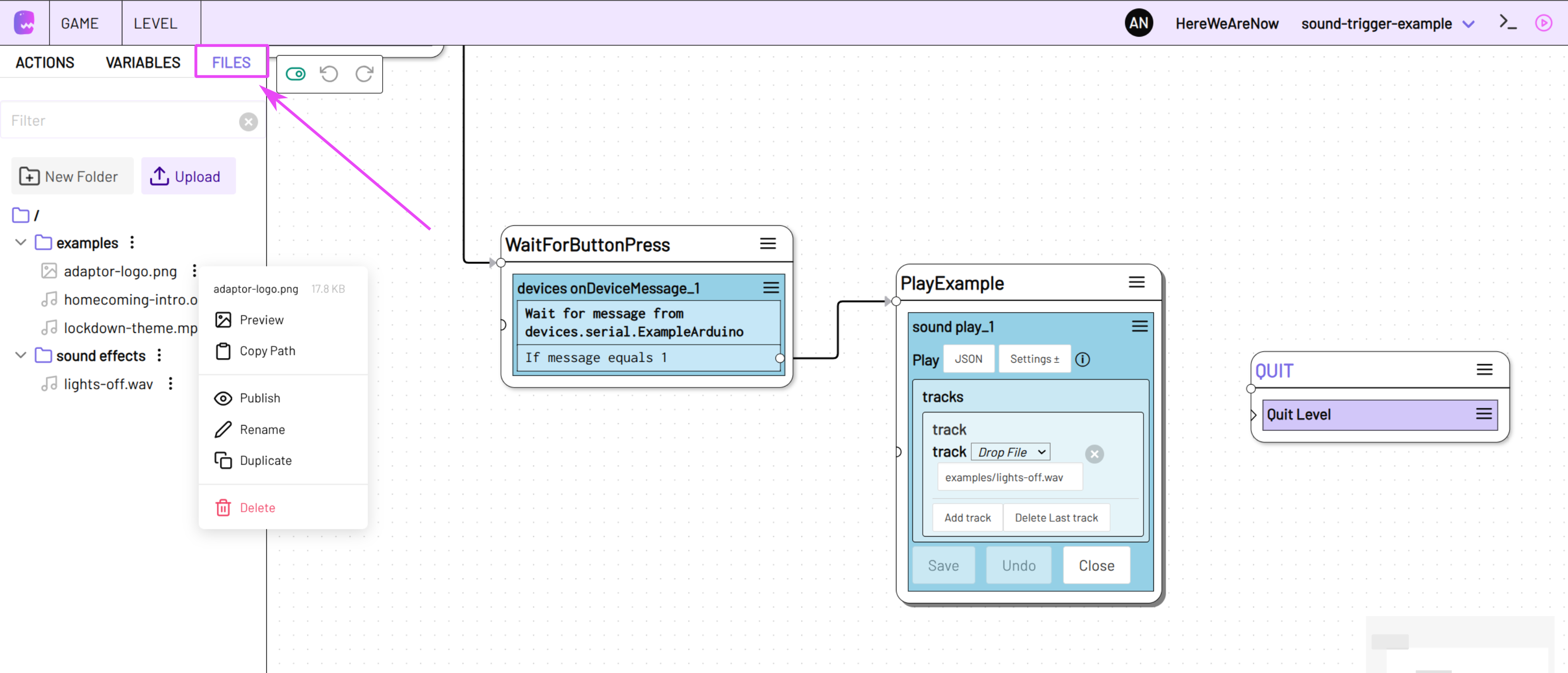Open the sound play_1 action hamburger menu
The image size is (1568, 673).
tap(1139, 327)
